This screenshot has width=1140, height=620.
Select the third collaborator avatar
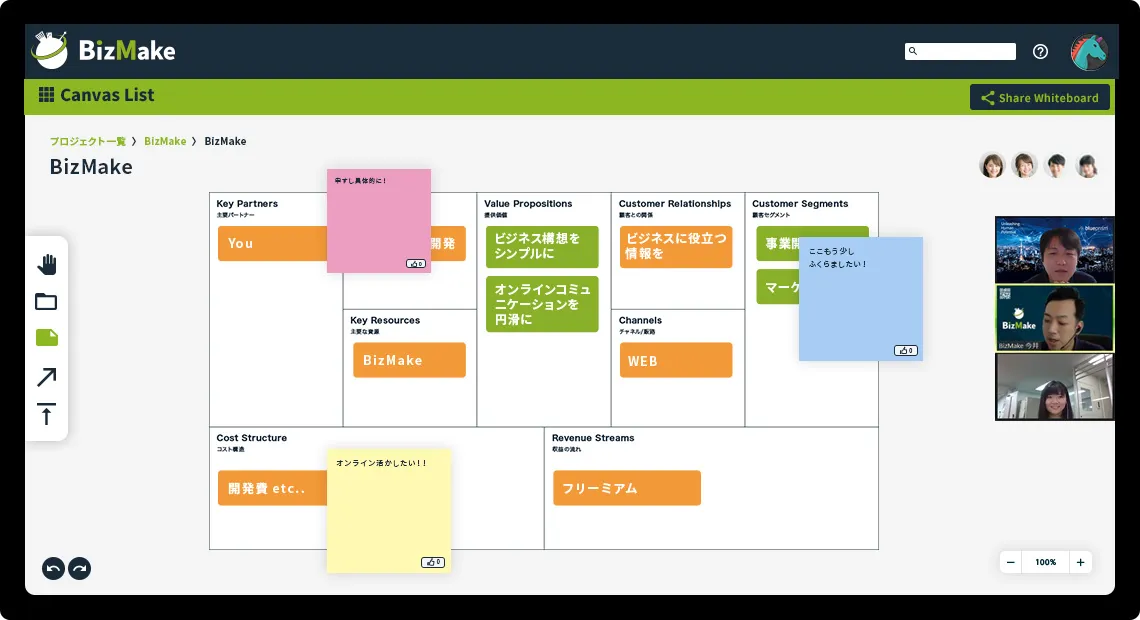point(1056,166)
